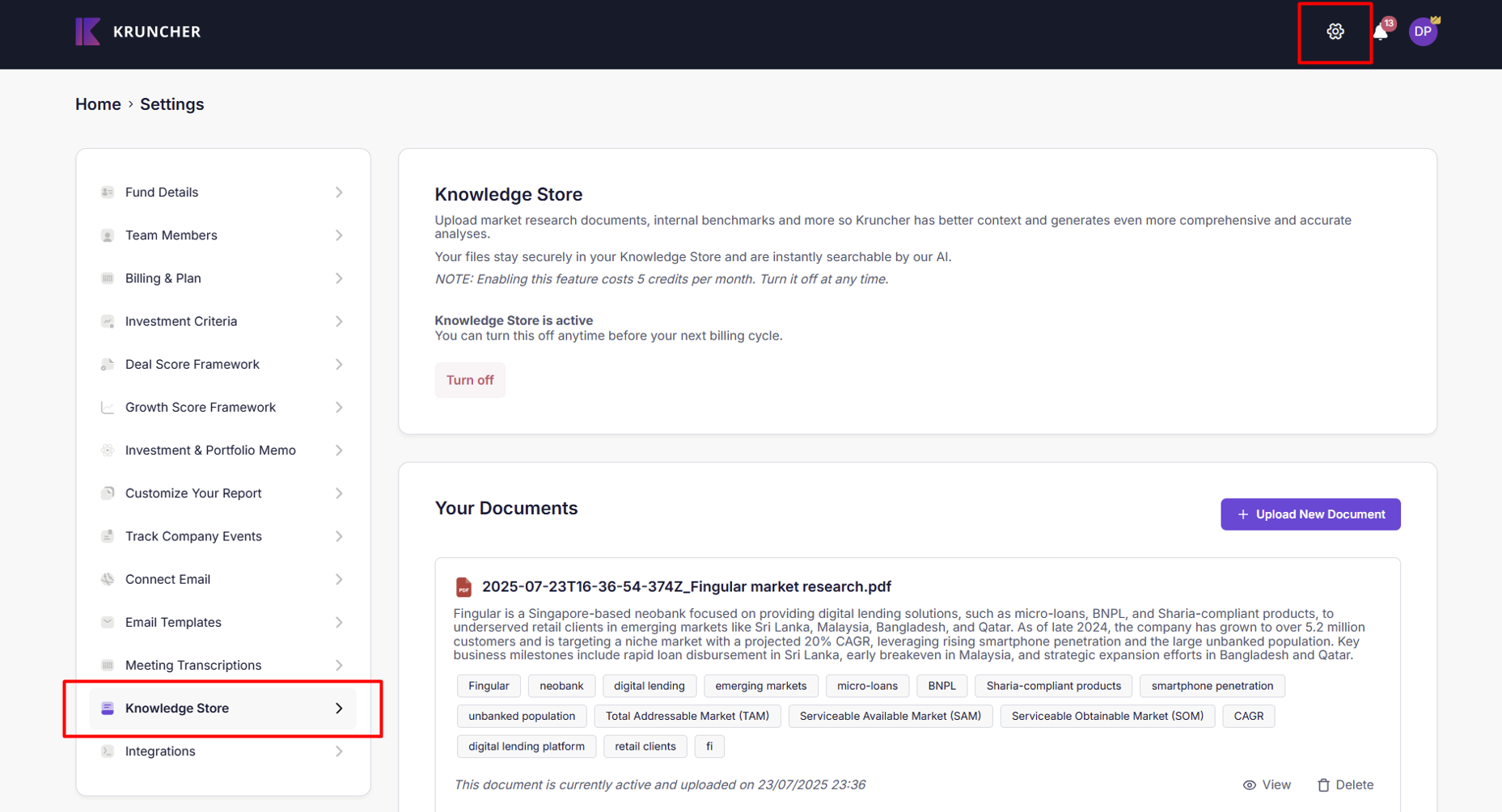
Task: Click the Billing & Plan sidebar icon
Action: [x=107, y=278]
